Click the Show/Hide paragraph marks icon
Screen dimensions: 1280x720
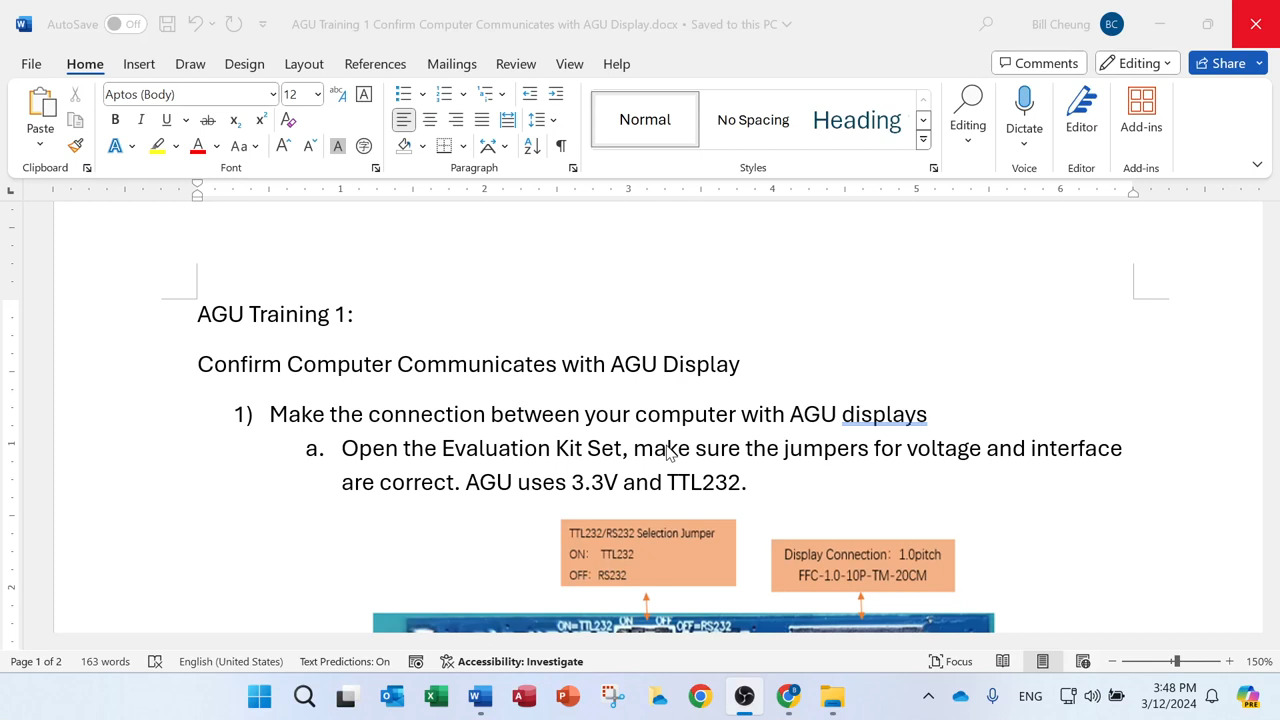pyautogui.click(x=561, y=146)
